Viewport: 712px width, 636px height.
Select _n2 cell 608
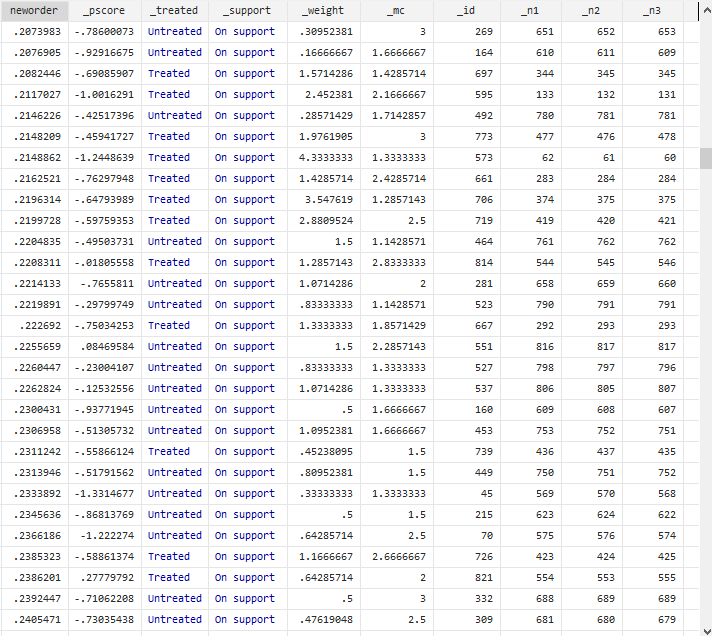tap(592, 409)
